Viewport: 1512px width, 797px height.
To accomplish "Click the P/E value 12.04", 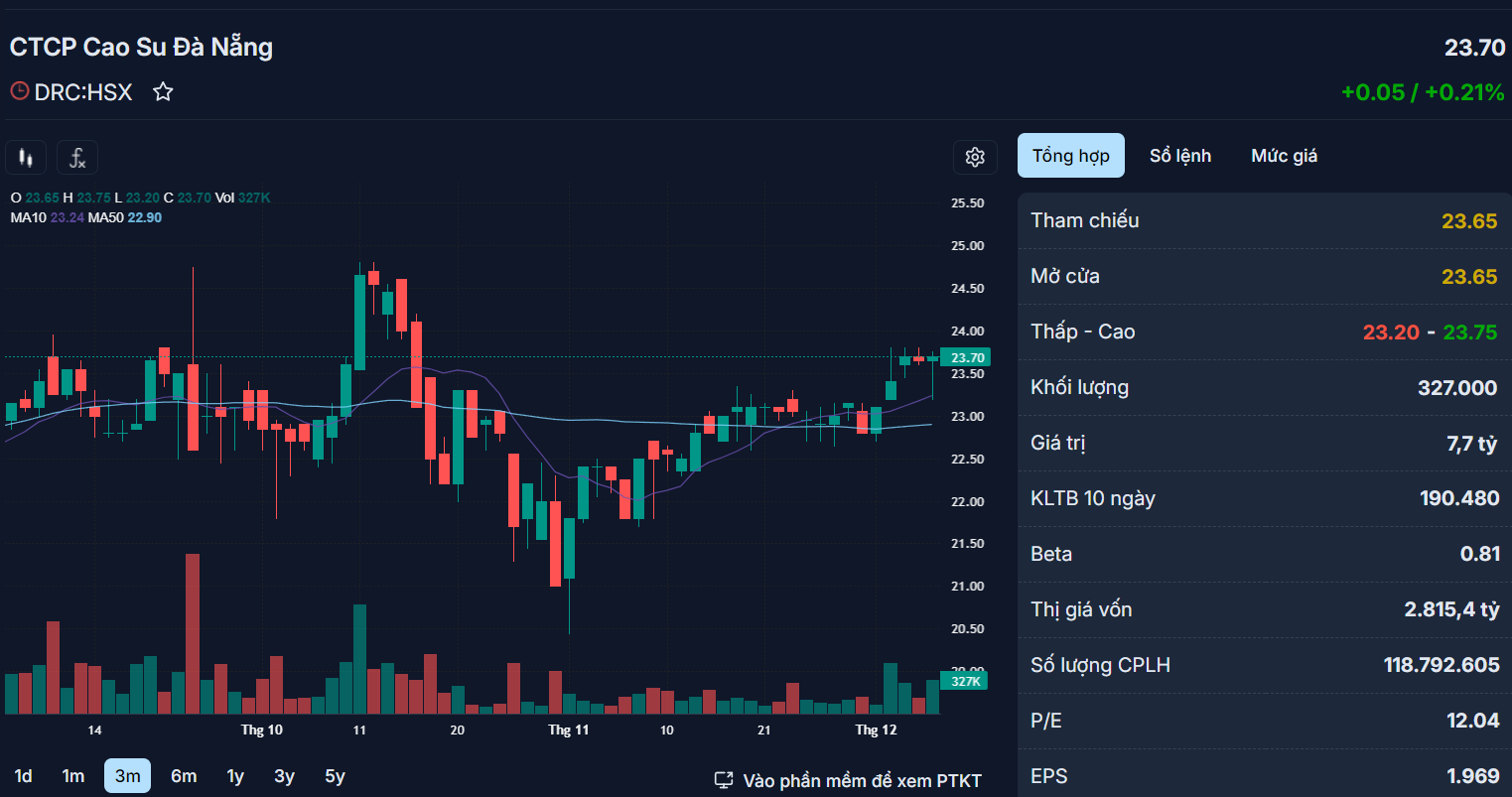I will pyautogui.click(x=1473, y=721).
